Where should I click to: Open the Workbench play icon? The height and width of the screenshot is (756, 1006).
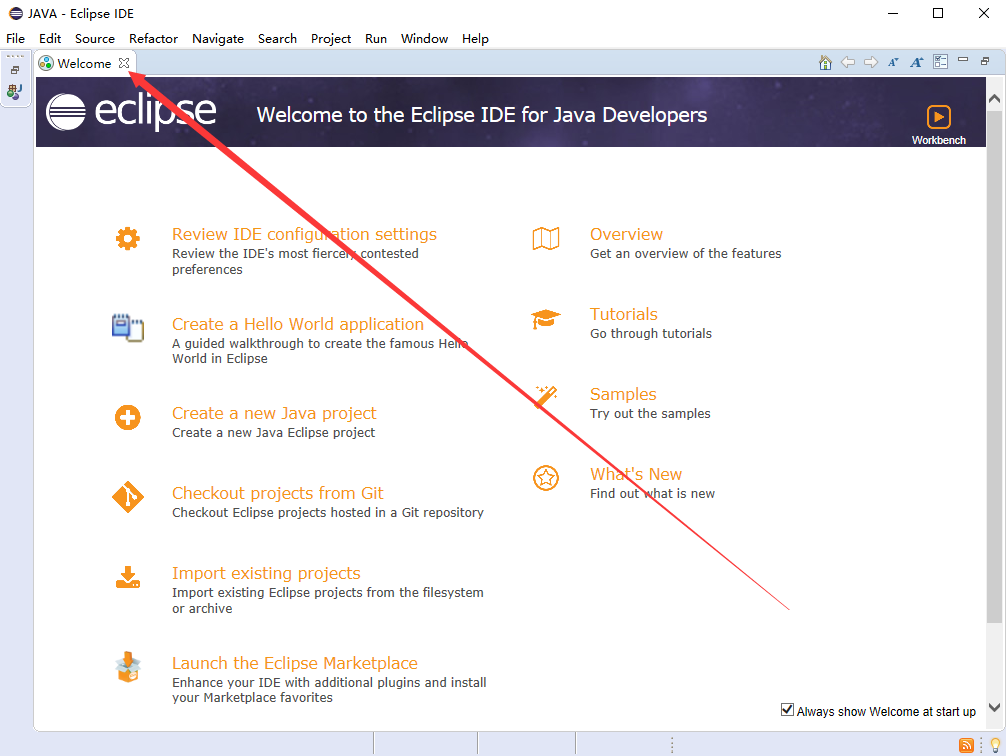tap(939, 117)
